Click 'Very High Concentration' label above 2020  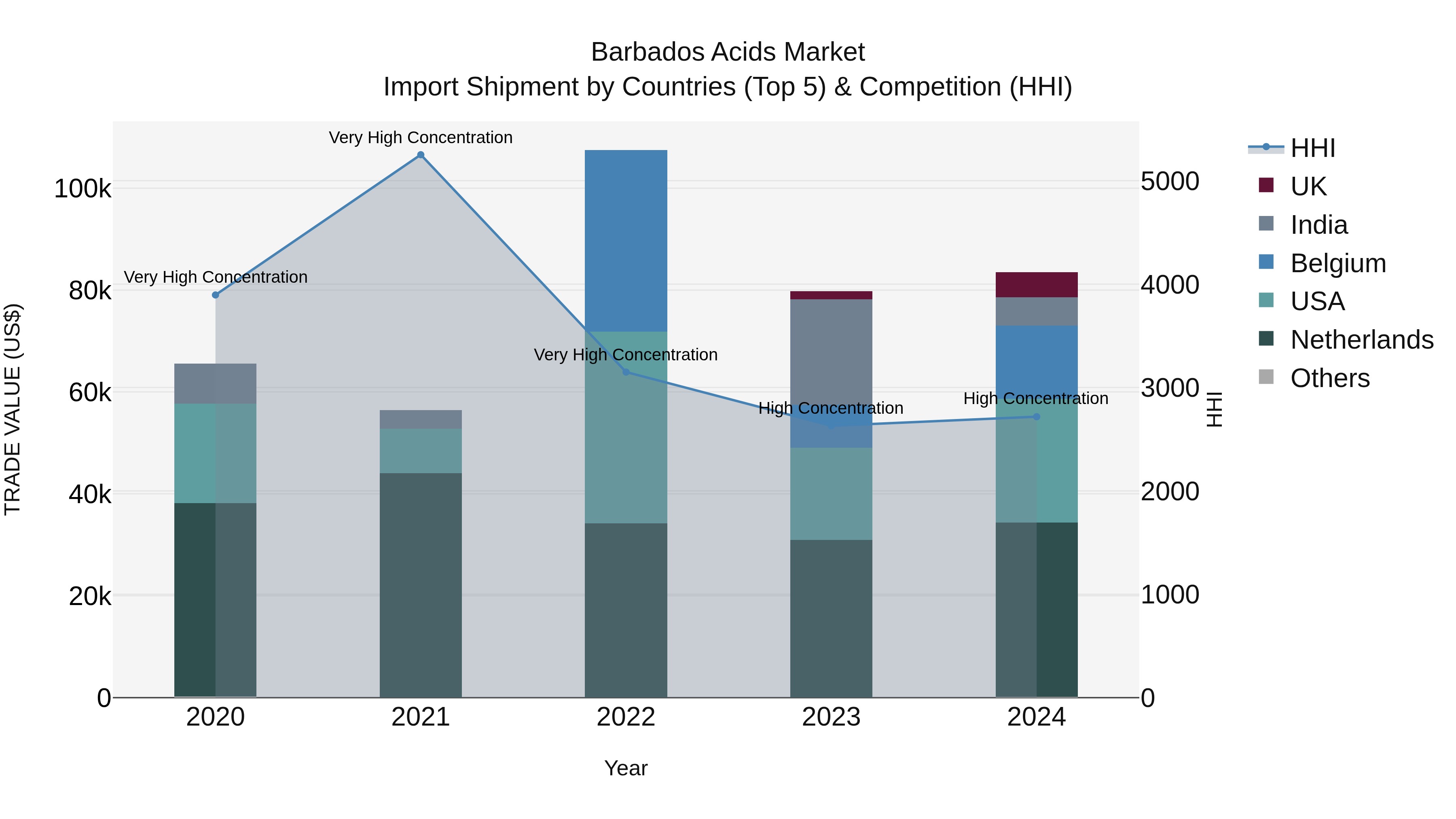pyautogui.click(x=215, y=277)
